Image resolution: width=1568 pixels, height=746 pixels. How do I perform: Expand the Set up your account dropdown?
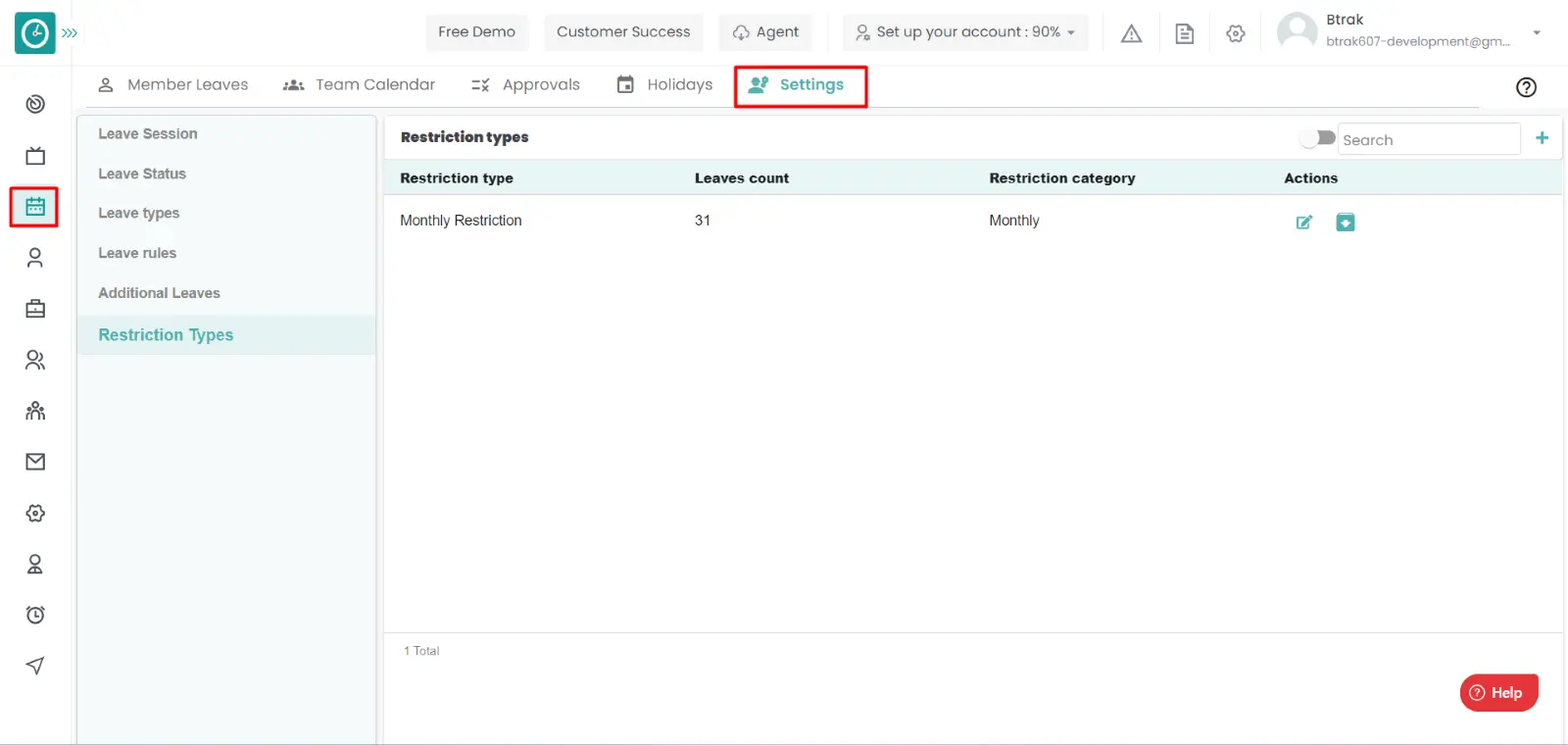(x=965, y=32)
